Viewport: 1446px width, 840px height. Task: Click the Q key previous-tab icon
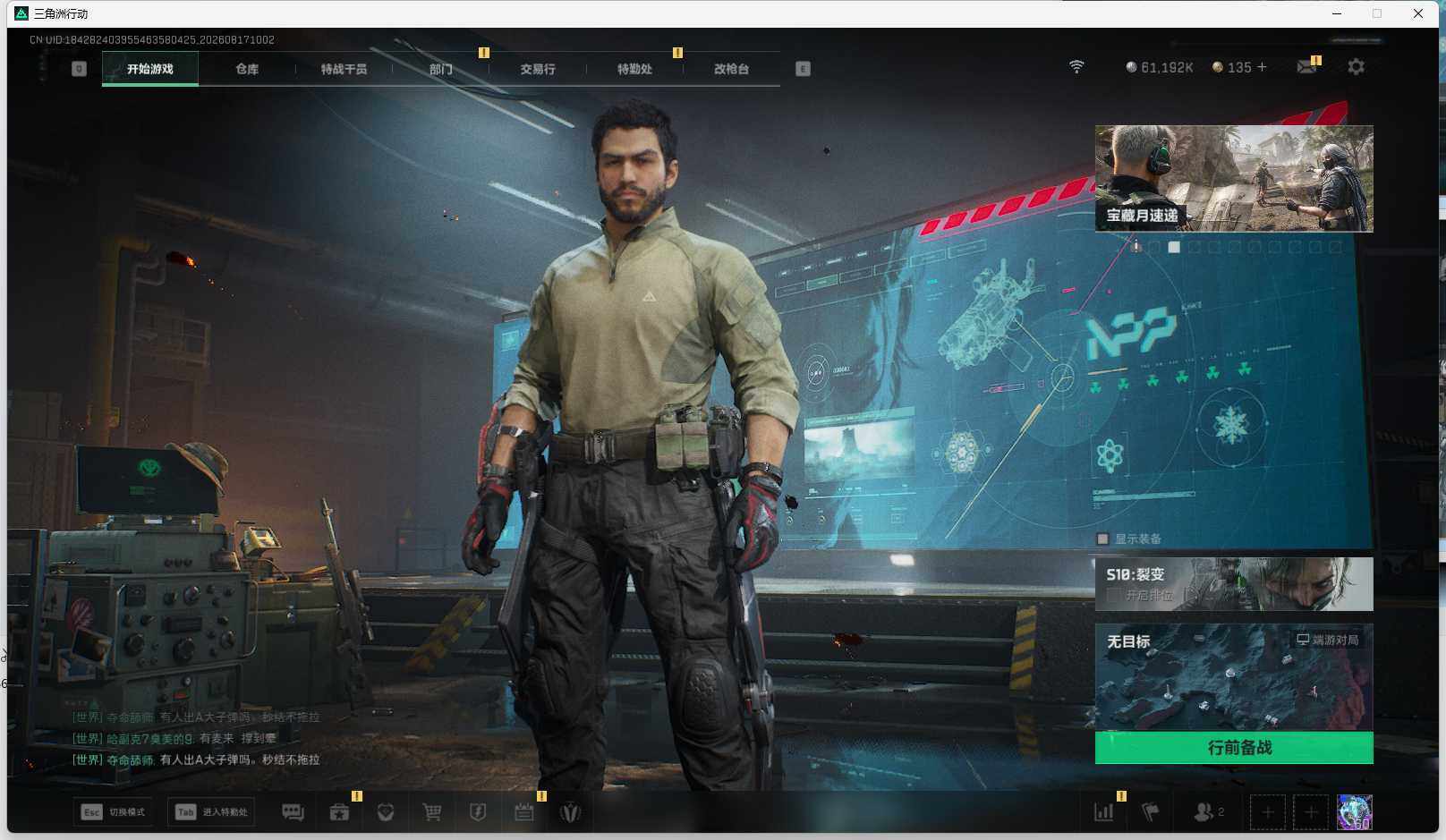[79, 69]
